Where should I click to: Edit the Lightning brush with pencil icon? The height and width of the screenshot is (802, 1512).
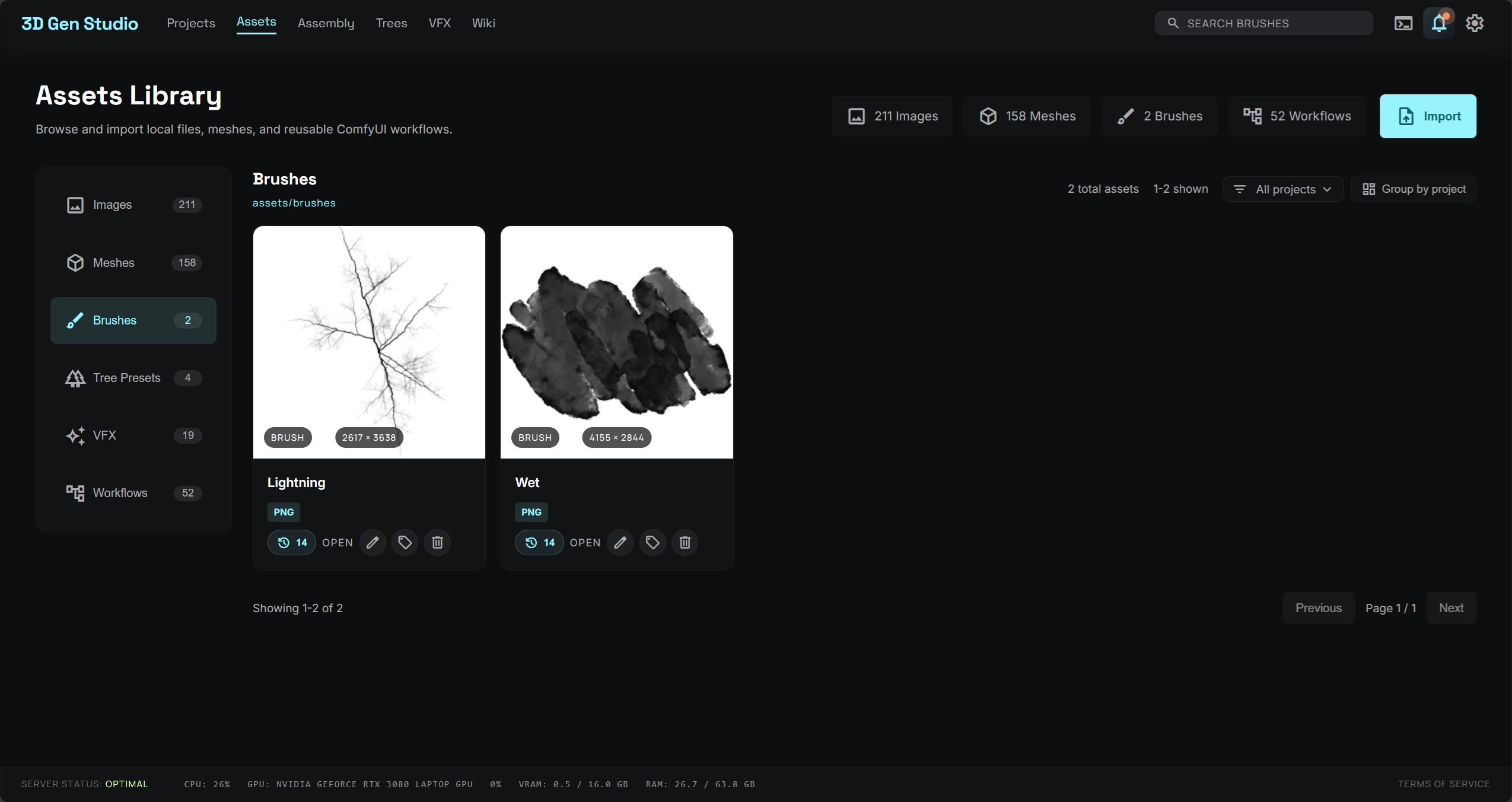373,542
